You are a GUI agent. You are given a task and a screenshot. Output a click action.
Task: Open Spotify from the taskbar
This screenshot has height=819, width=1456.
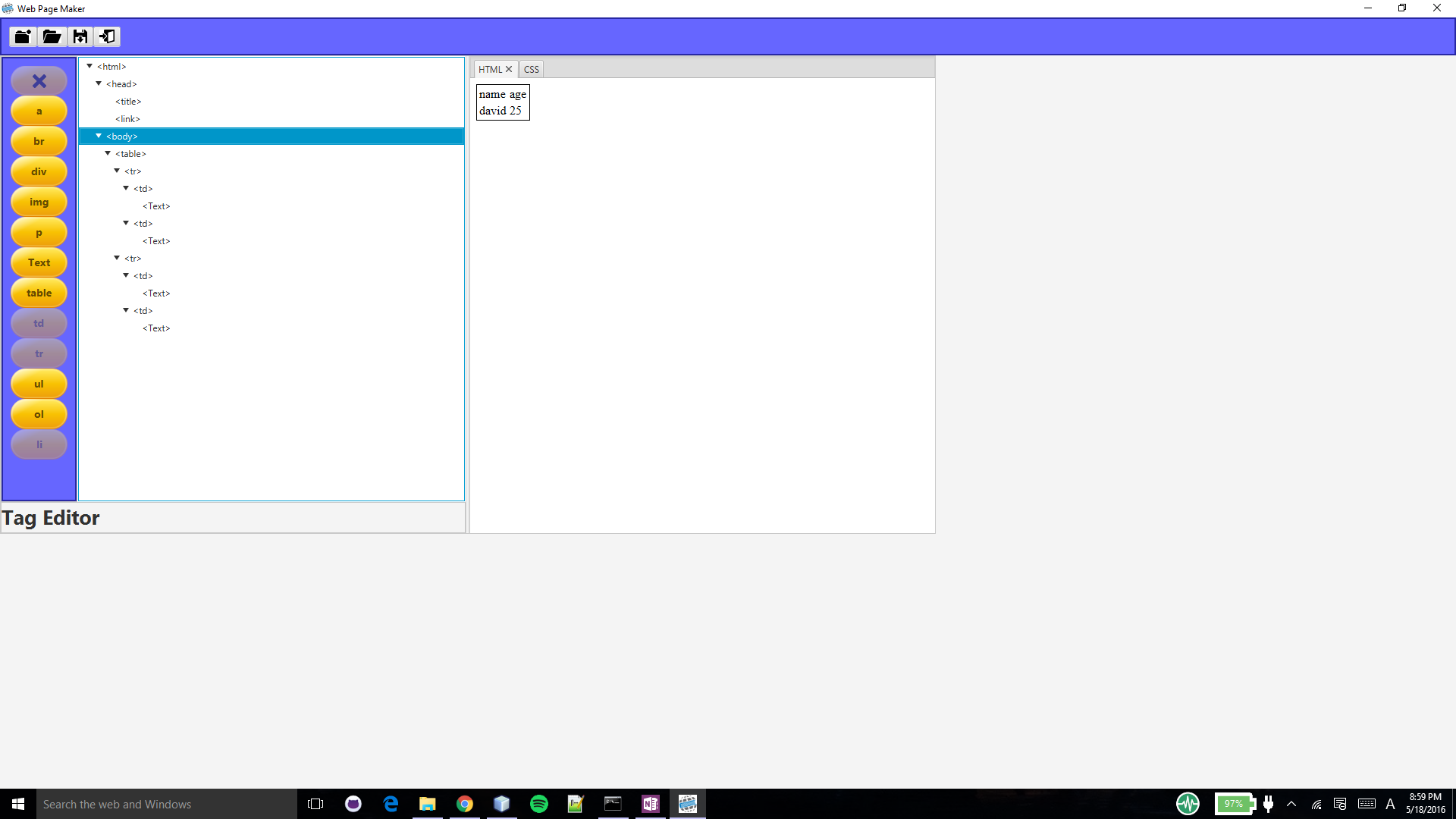pos(538,804)
